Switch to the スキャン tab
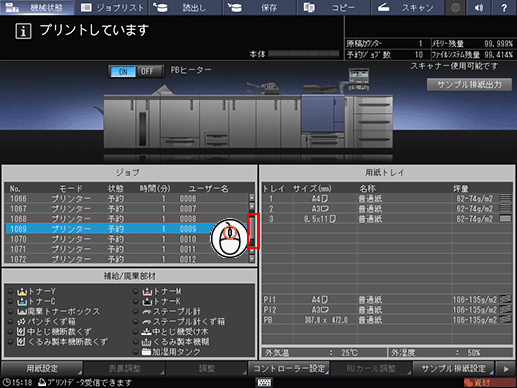 (x=407, y=7)
